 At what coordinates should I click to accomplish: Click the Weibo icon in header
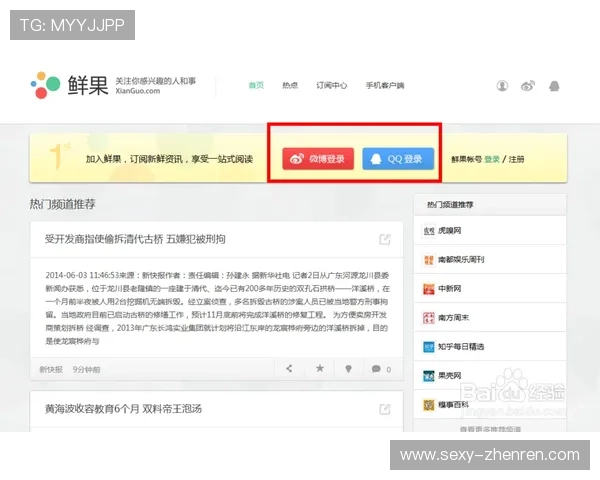pyautogui.click(x=528, y=86)
